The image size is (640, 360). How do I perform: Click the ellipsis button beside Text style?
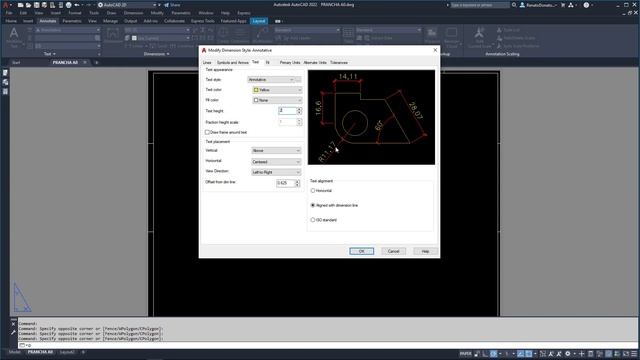(x=299, y=80)
